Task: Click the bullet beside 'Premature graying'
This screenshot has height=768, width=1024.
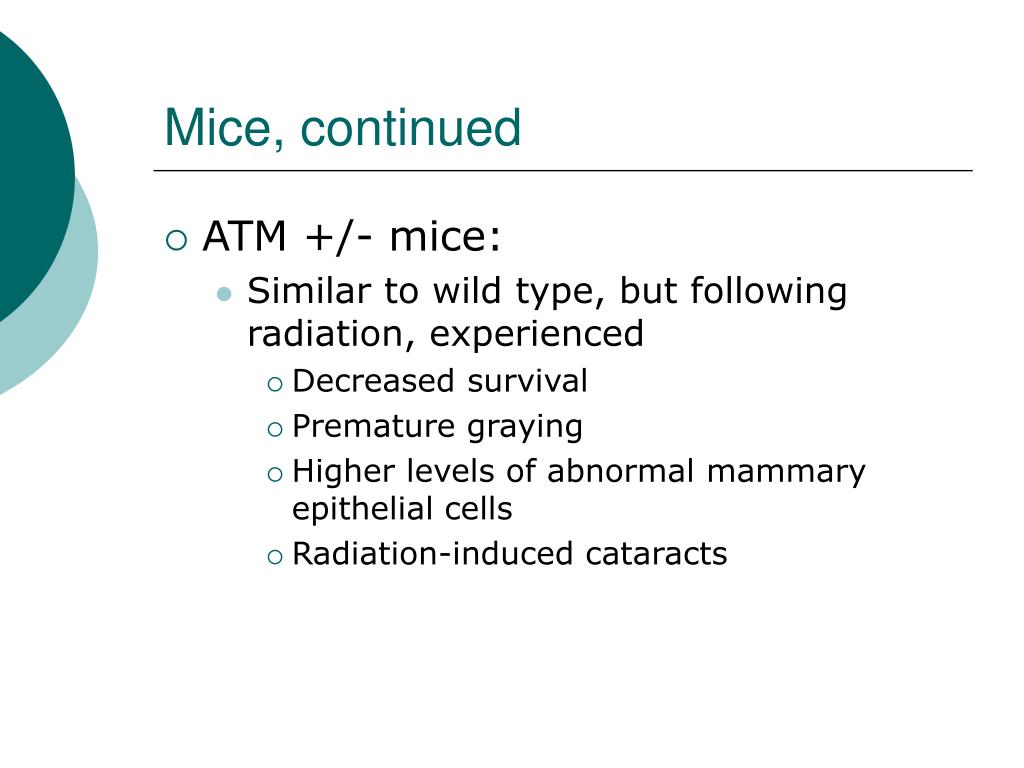Action: pos(275,429)
